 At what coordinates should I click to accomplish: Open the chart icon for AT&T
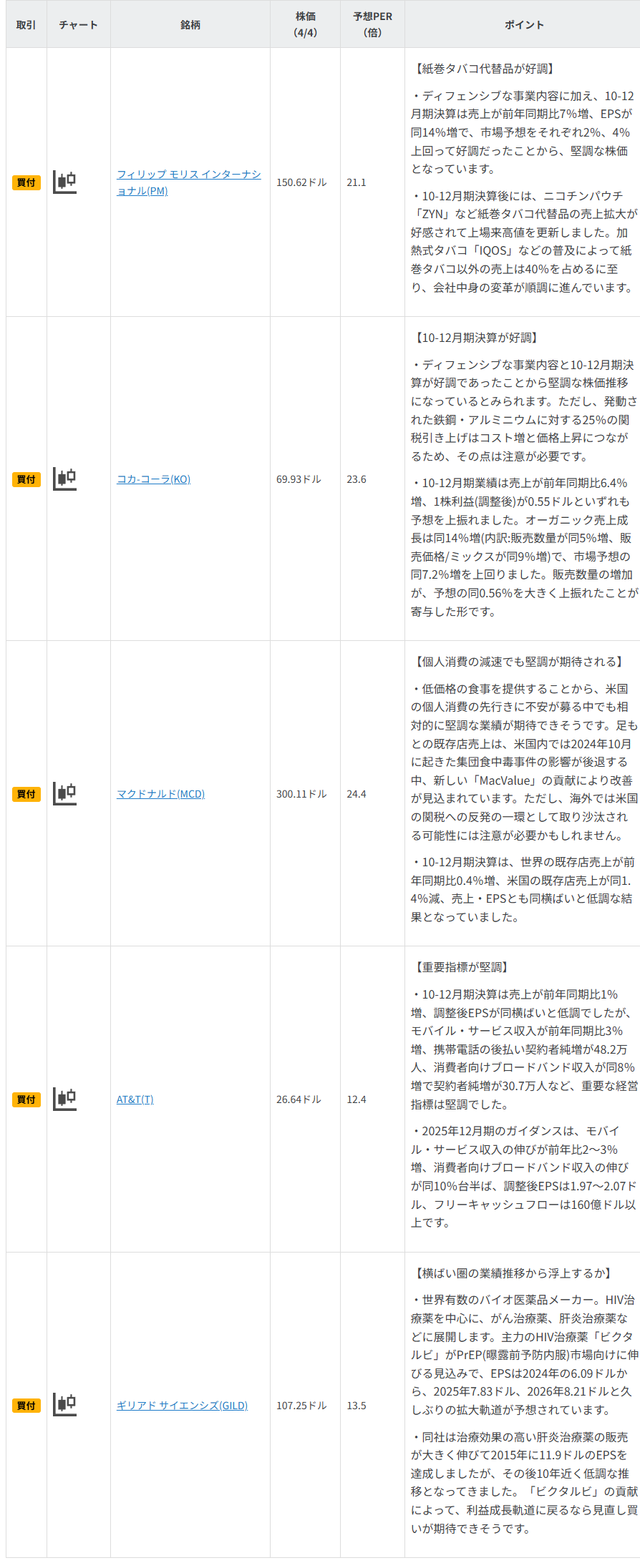[x=65, y=1099]
